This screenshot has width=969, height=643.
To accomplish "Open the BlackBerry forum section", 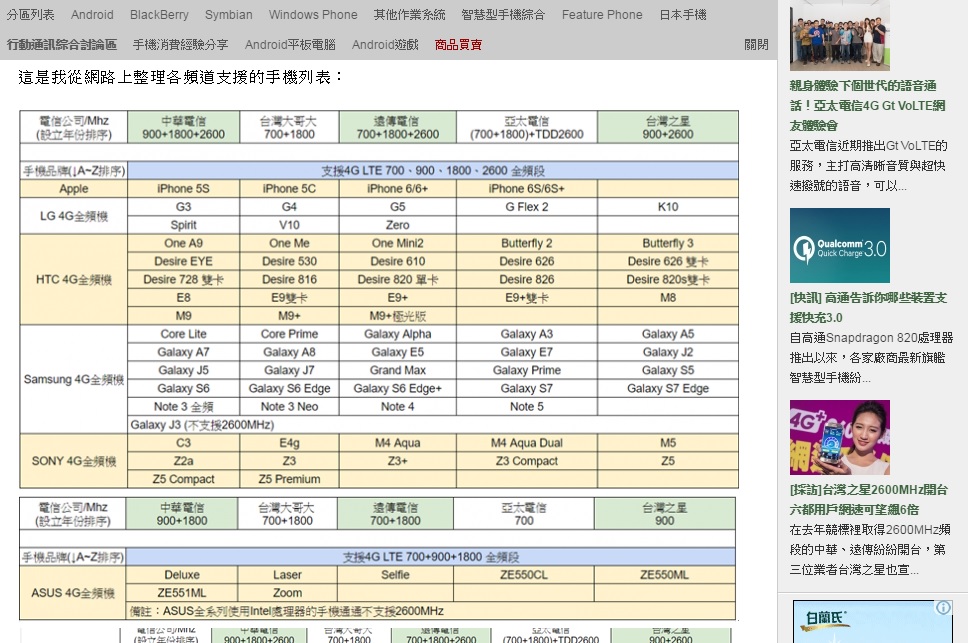I will tap(159, 14).
